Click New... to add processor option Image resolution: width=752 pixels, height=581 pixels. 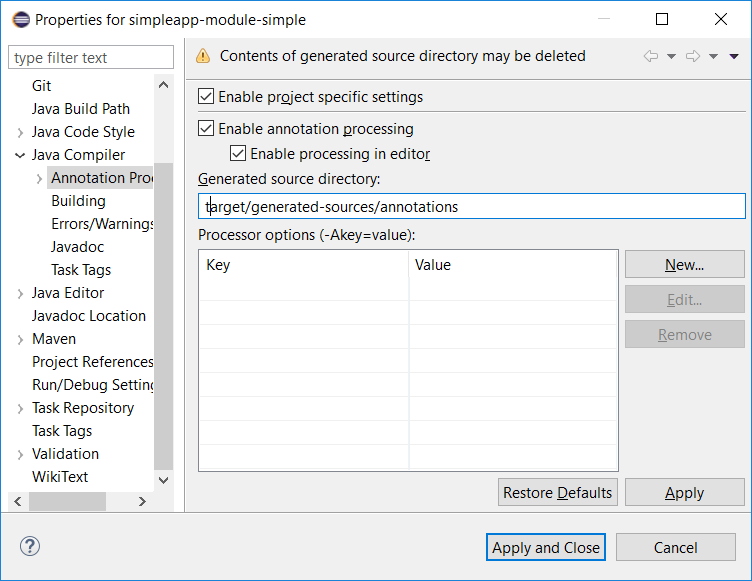(684, 265)
